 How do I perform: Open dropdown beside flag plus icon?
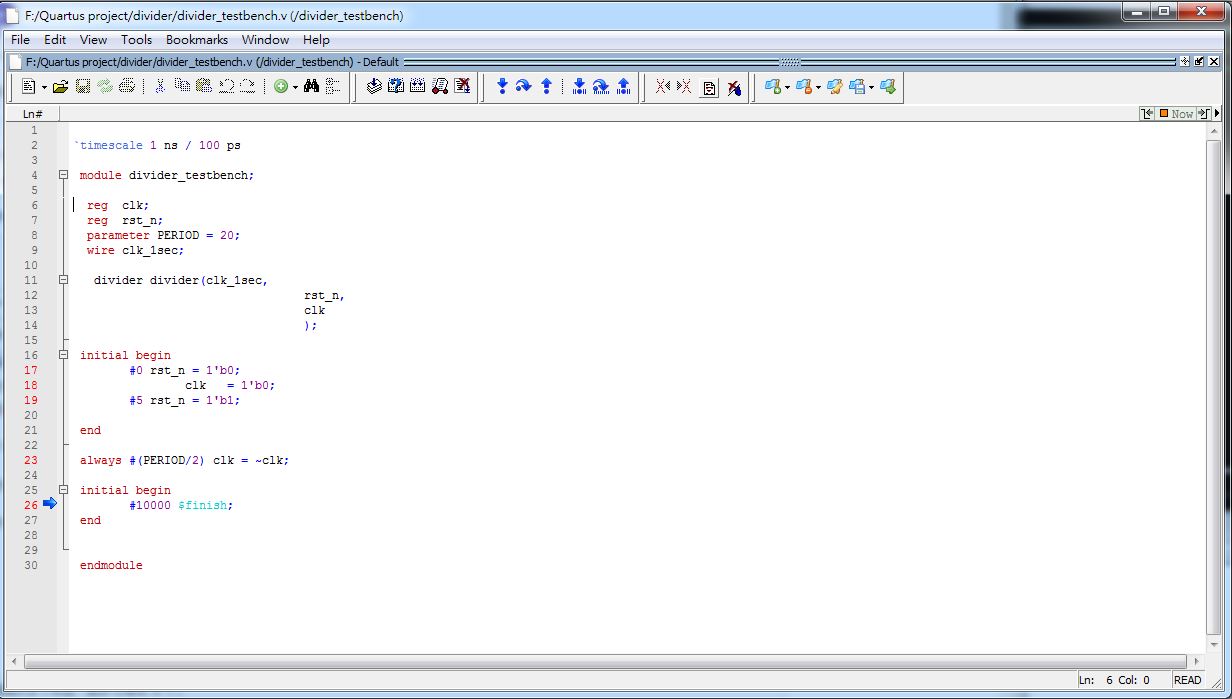coord(787,88)
